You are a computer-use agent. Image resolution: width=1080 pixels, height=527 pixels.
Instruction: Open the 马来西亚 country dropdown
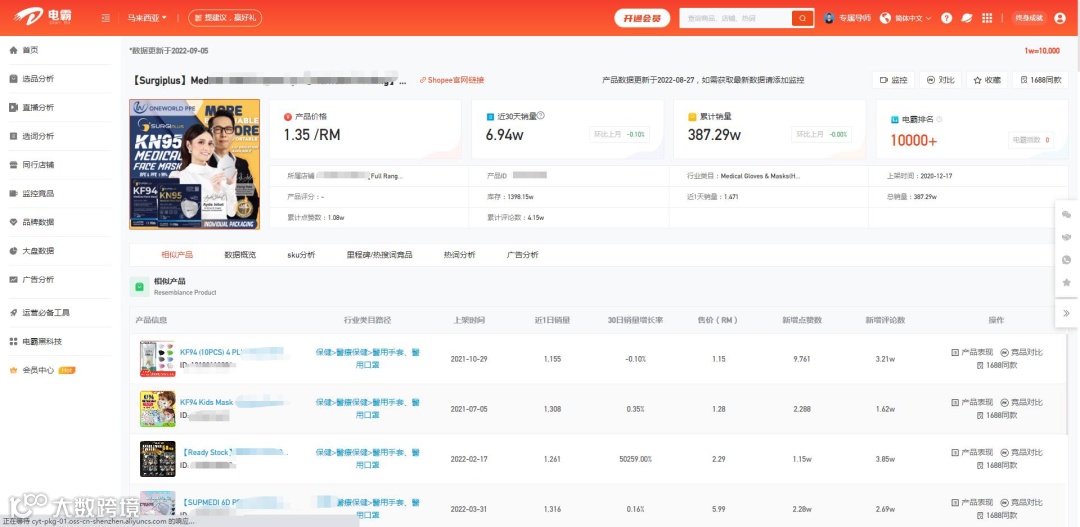point(147,18)
